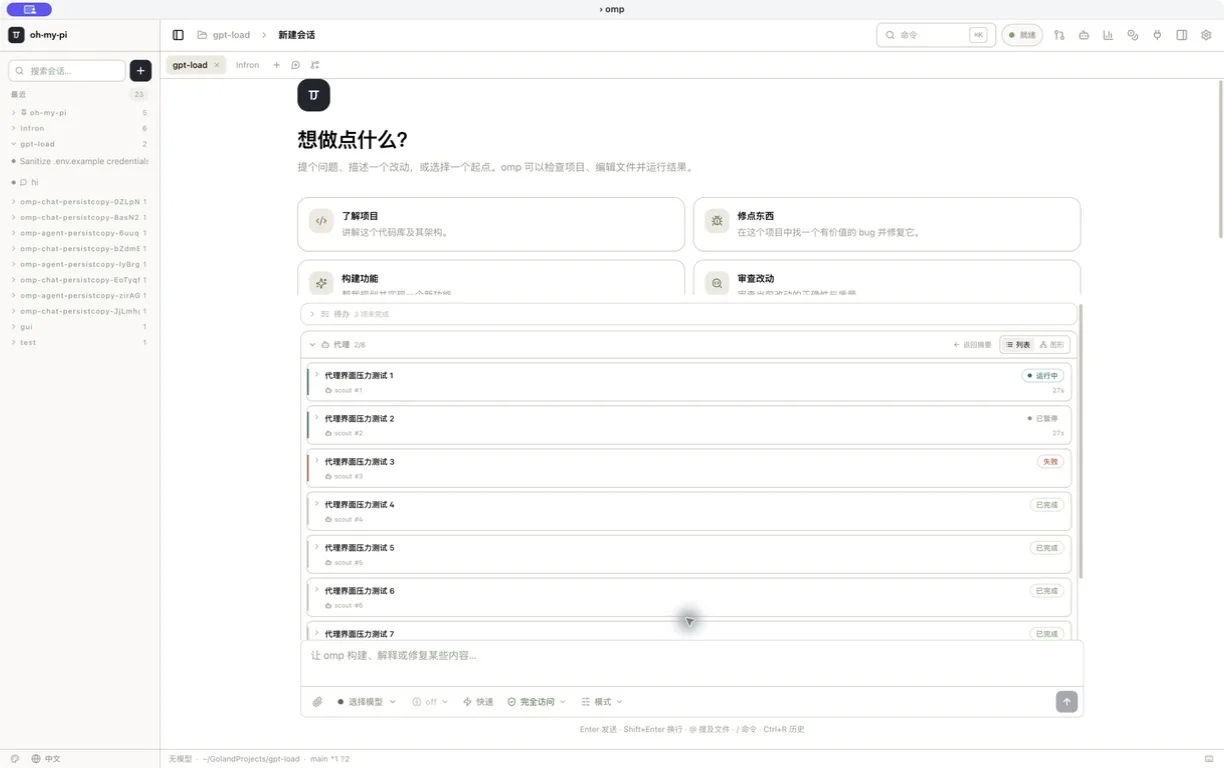This screenshot has width=1224, height=768.
Task: Click the code icon on 了解项目 card
Action: (x=321, y=221)
